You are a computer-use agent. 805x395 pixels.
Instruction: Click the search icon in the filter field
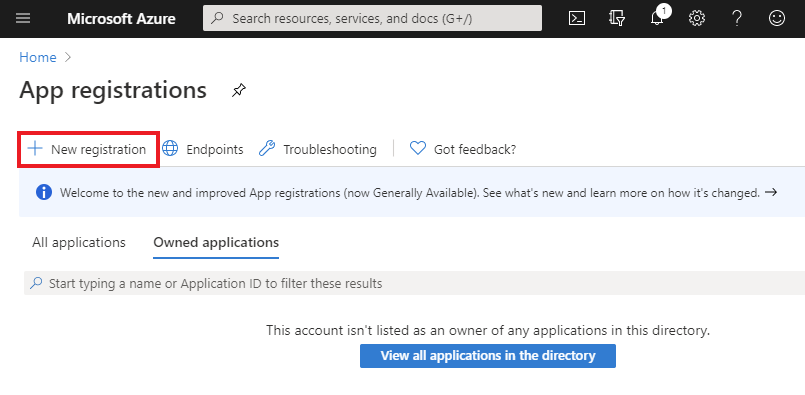(36, 283)
